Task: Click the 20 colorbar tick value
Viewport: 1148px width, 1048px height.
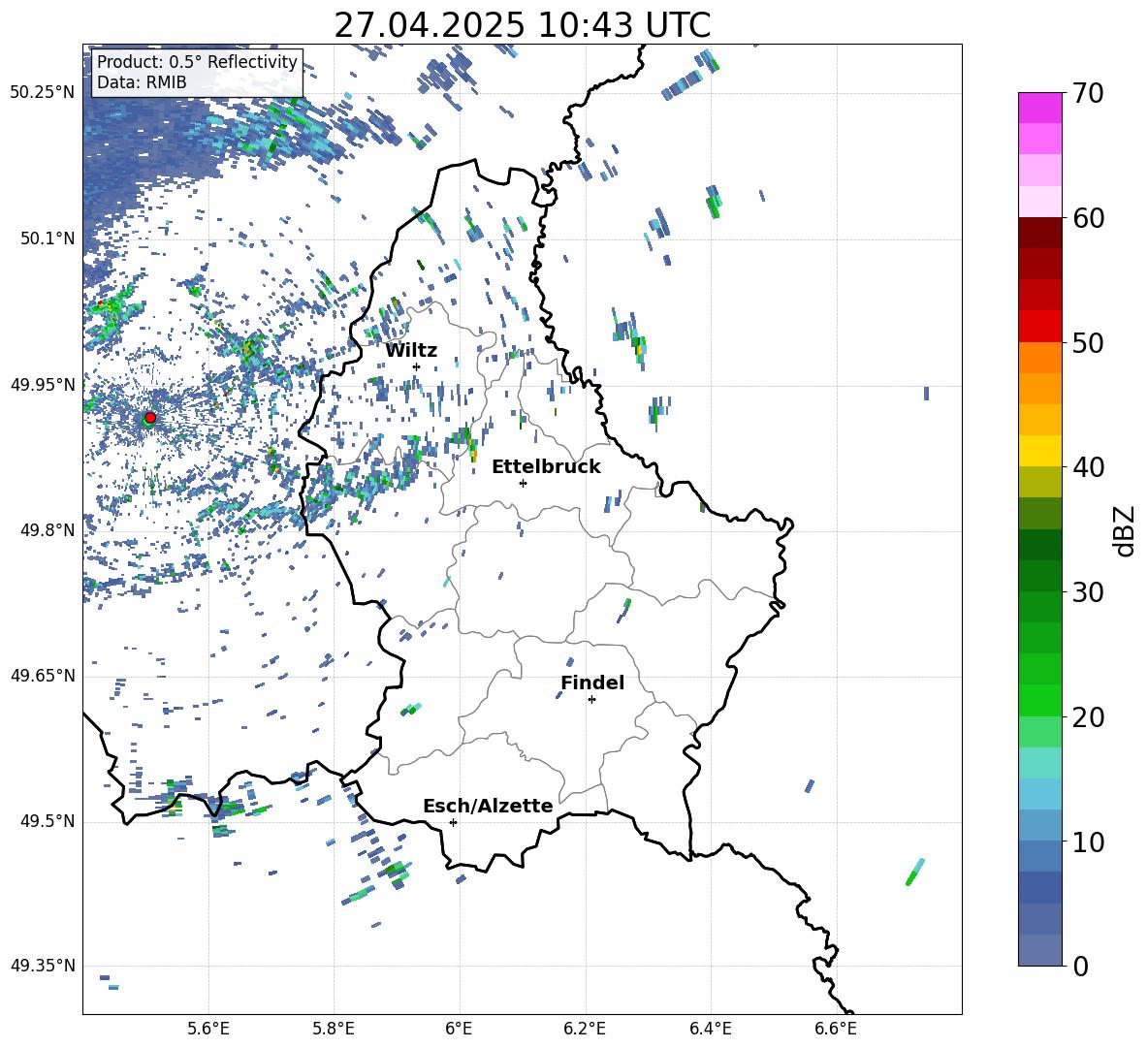Action: pos(1089,717)
